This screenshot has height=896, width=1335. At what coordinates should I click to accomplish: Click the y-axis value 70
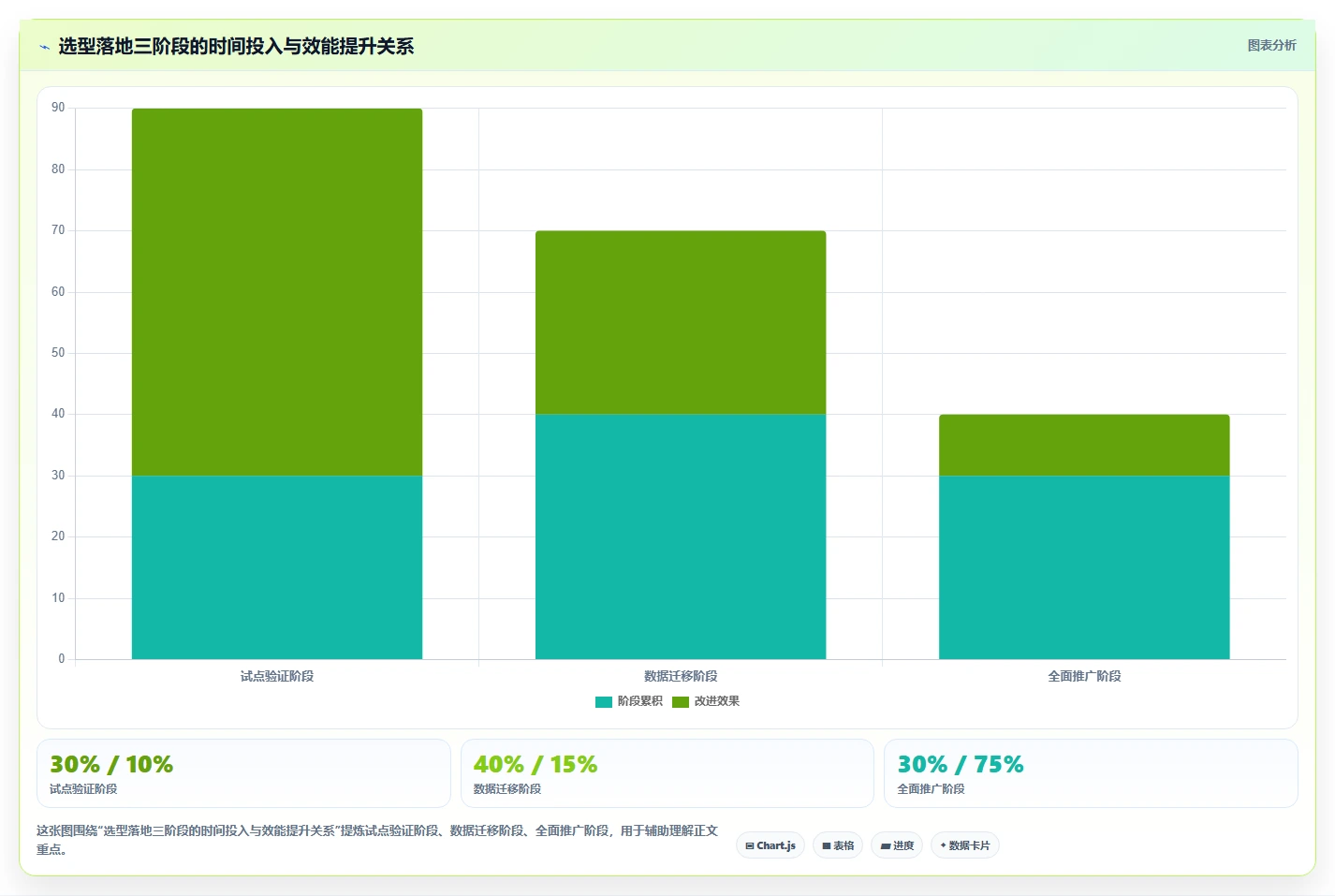tap(58, 230)
